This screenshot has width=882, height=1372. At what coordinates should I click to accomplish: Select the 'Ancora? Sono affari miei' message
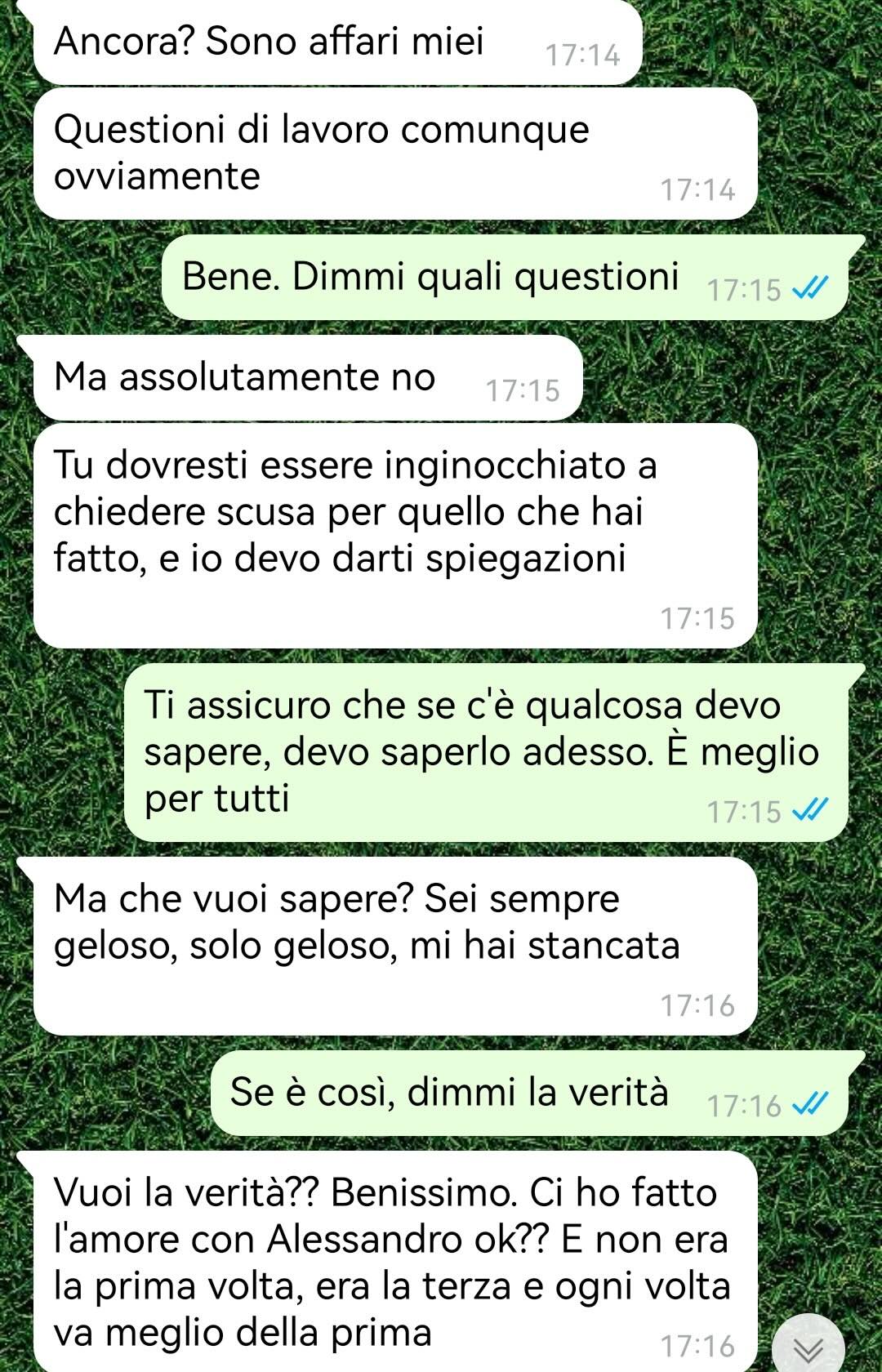[337, 42]
